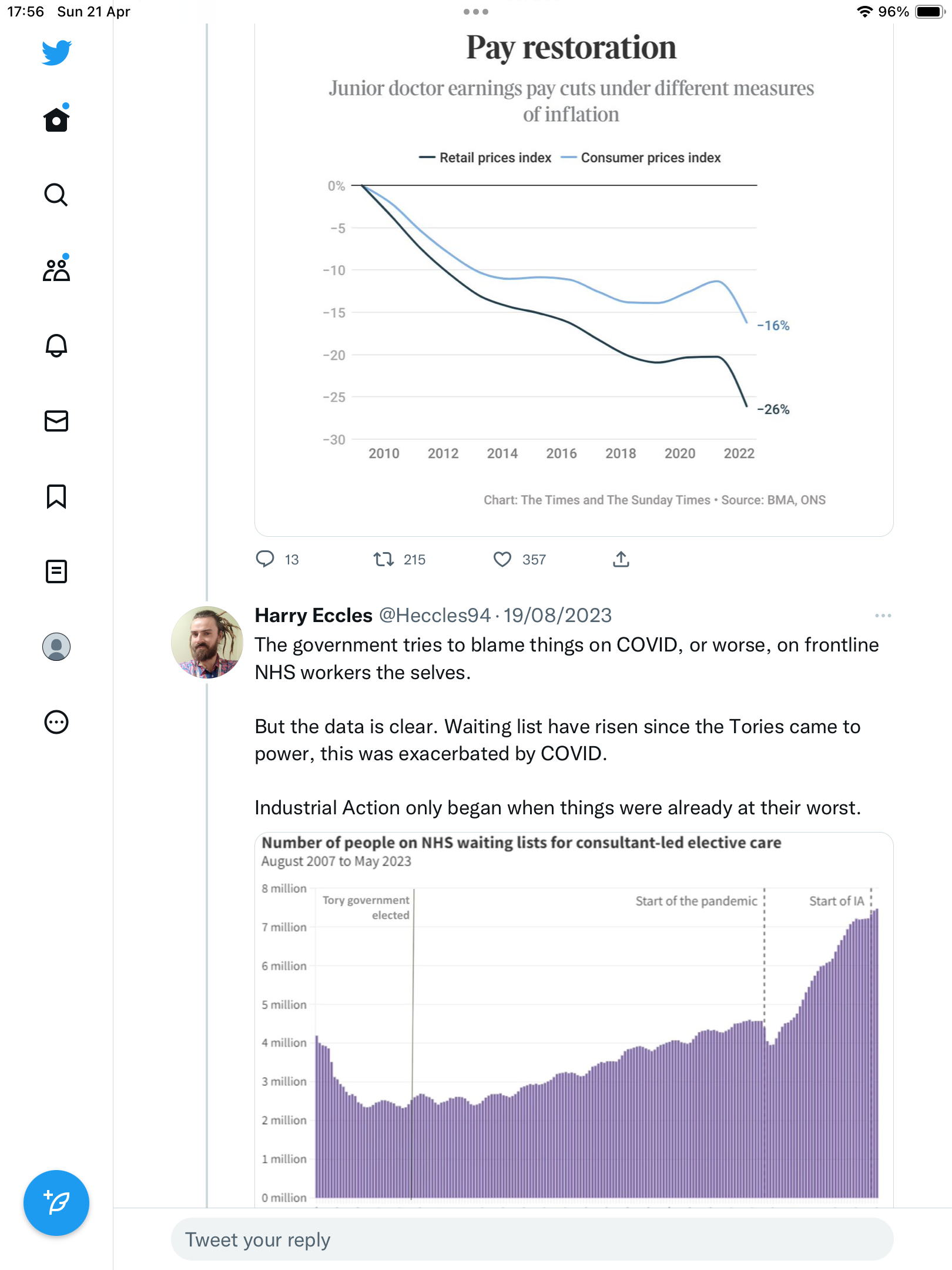Open the Harry Eccles tweet options menu
952x1270 pixels.
(883, 616)
